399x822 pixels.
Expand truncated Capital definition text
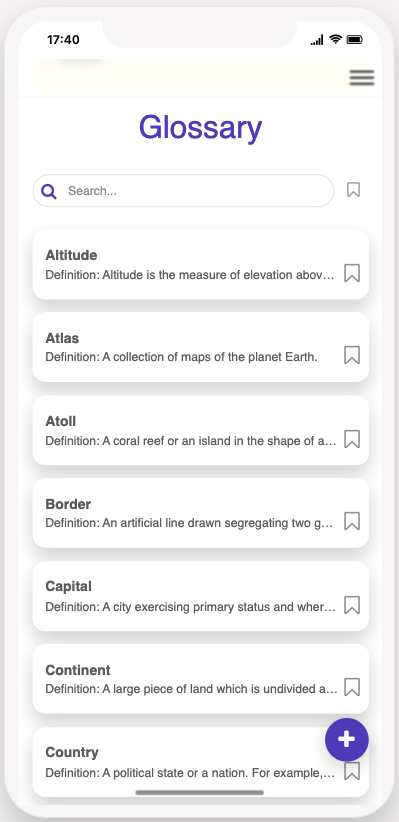191,607
